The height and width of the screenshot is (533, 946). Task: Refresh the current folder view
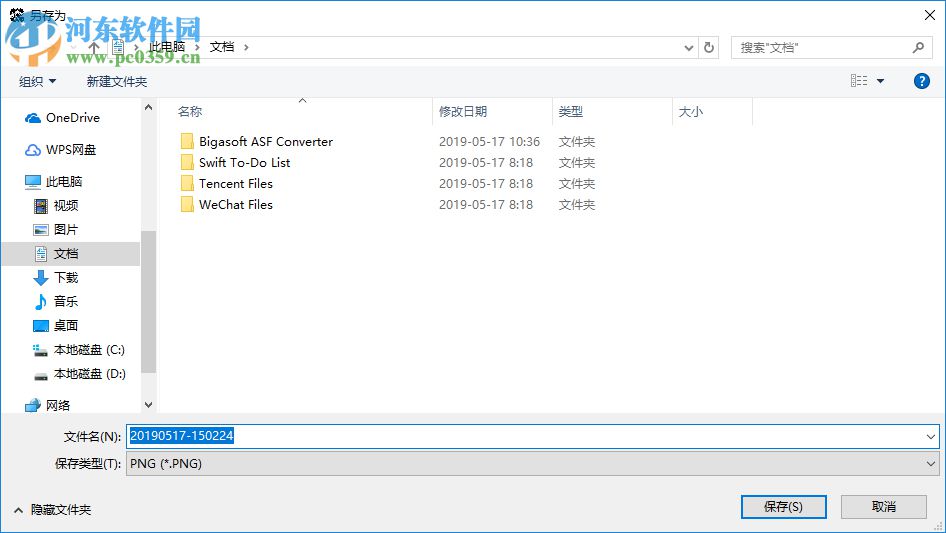pyautogui.click(x=709, y=47)
